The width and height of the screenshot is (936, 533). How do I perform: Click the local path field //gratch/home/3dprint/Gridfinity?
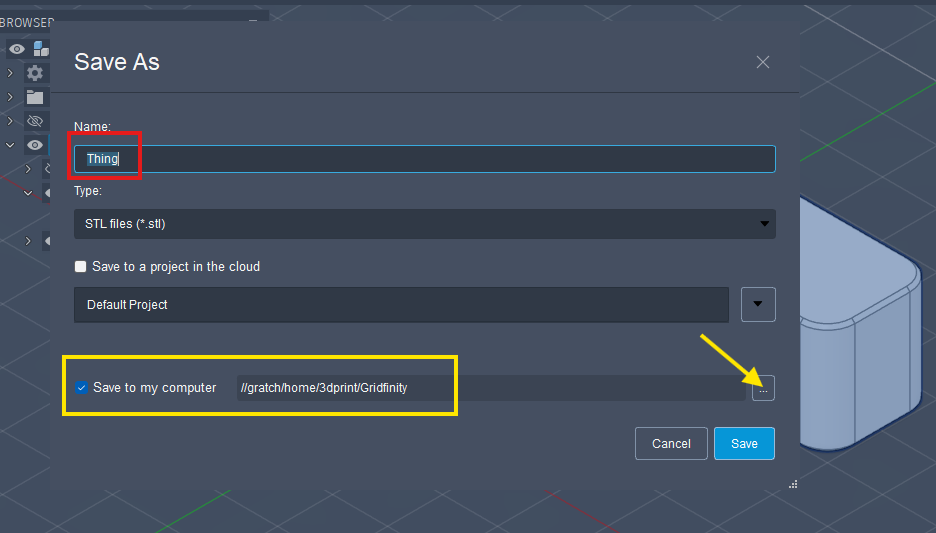(x=488, y=388)
